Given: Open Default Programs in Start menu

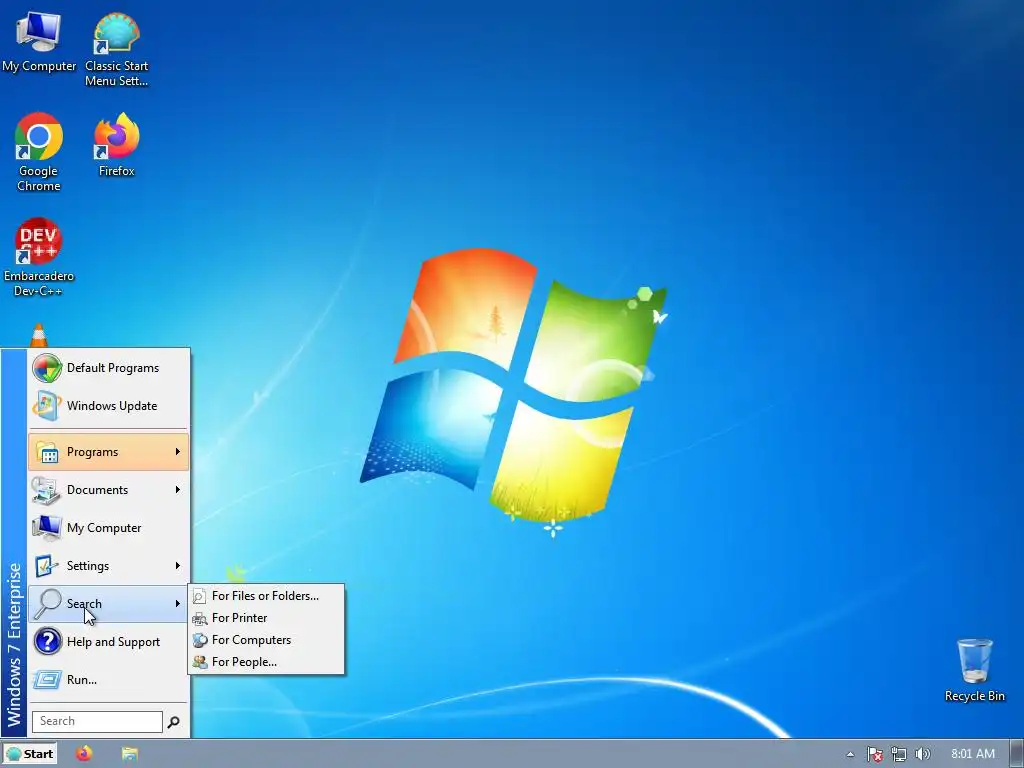Looking at the screenshot, I should pyautogui.click(x=108, y=368).
